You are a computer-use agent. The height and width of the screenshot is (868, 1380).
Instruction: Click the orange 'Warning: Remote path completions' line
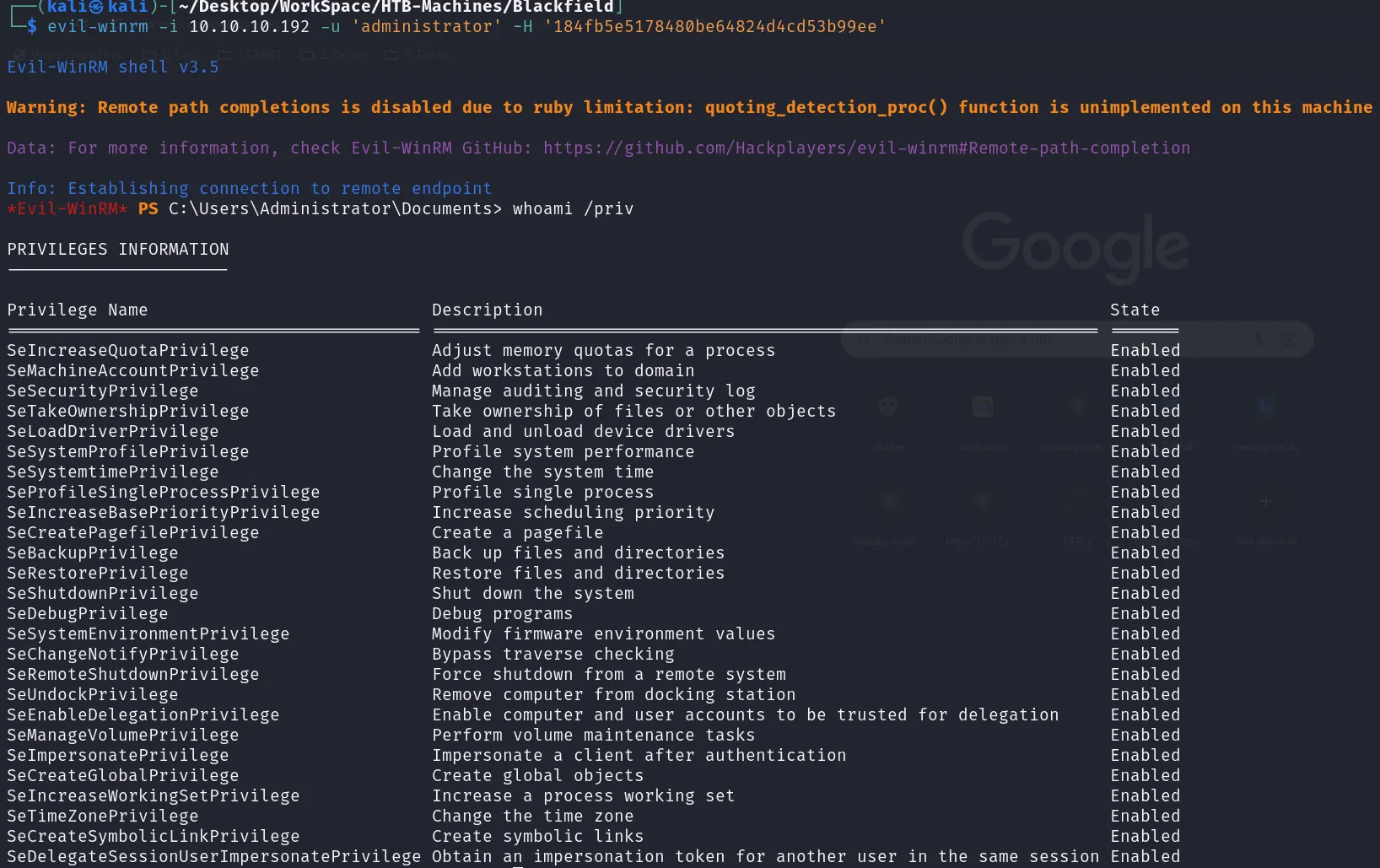coord(689,108)
